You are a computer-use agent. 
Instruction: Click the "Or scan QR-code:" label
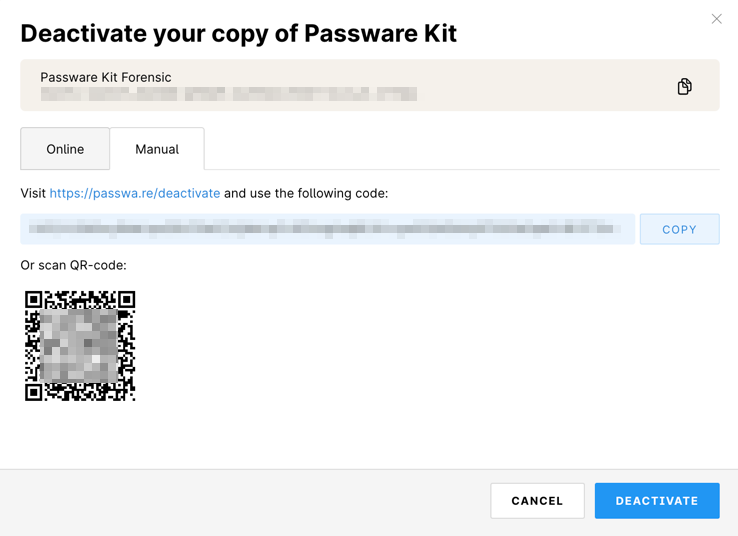click(x=73, y=265)
